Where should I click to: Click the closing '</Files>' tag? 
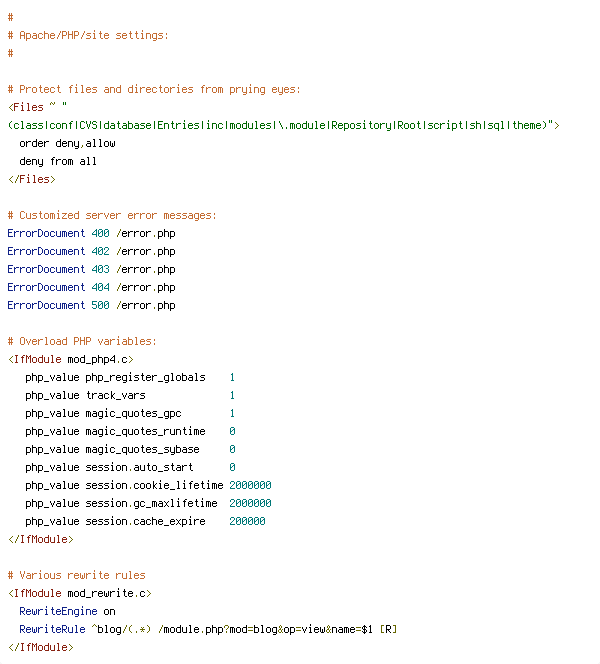(x=32, y=179)
